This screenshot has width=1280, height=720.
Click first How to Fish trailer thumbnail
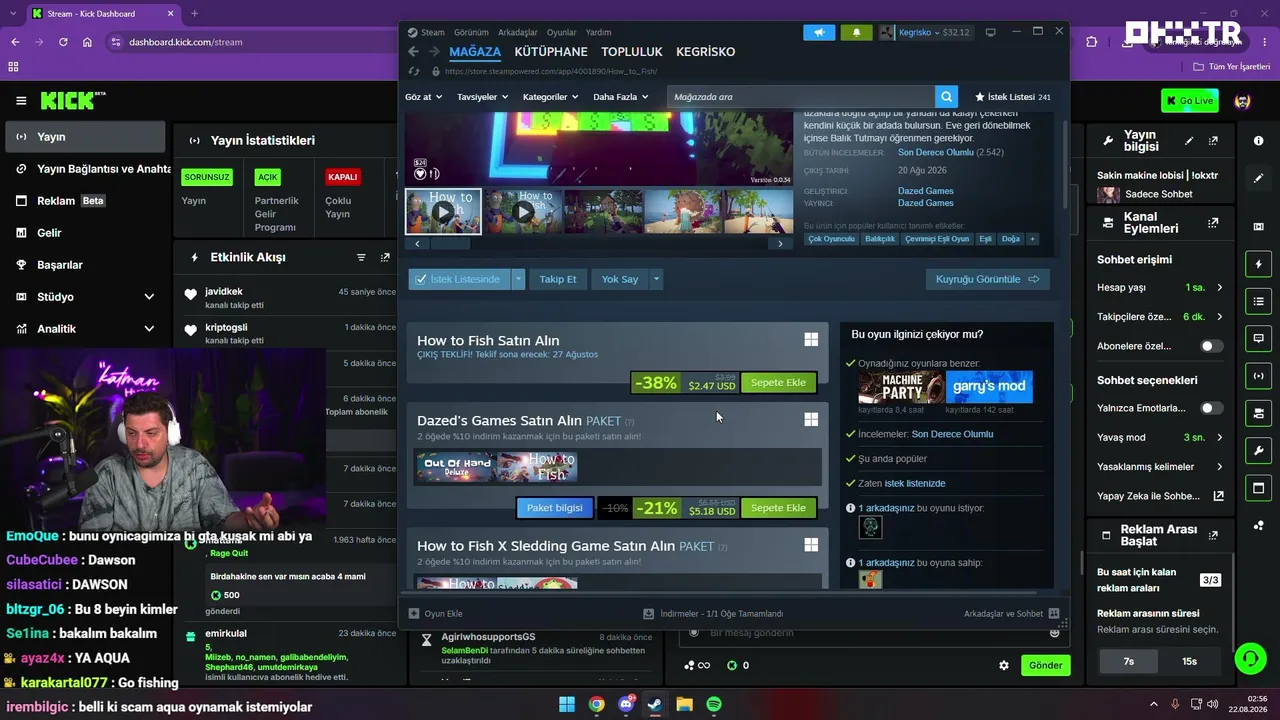tap(443, 211)
